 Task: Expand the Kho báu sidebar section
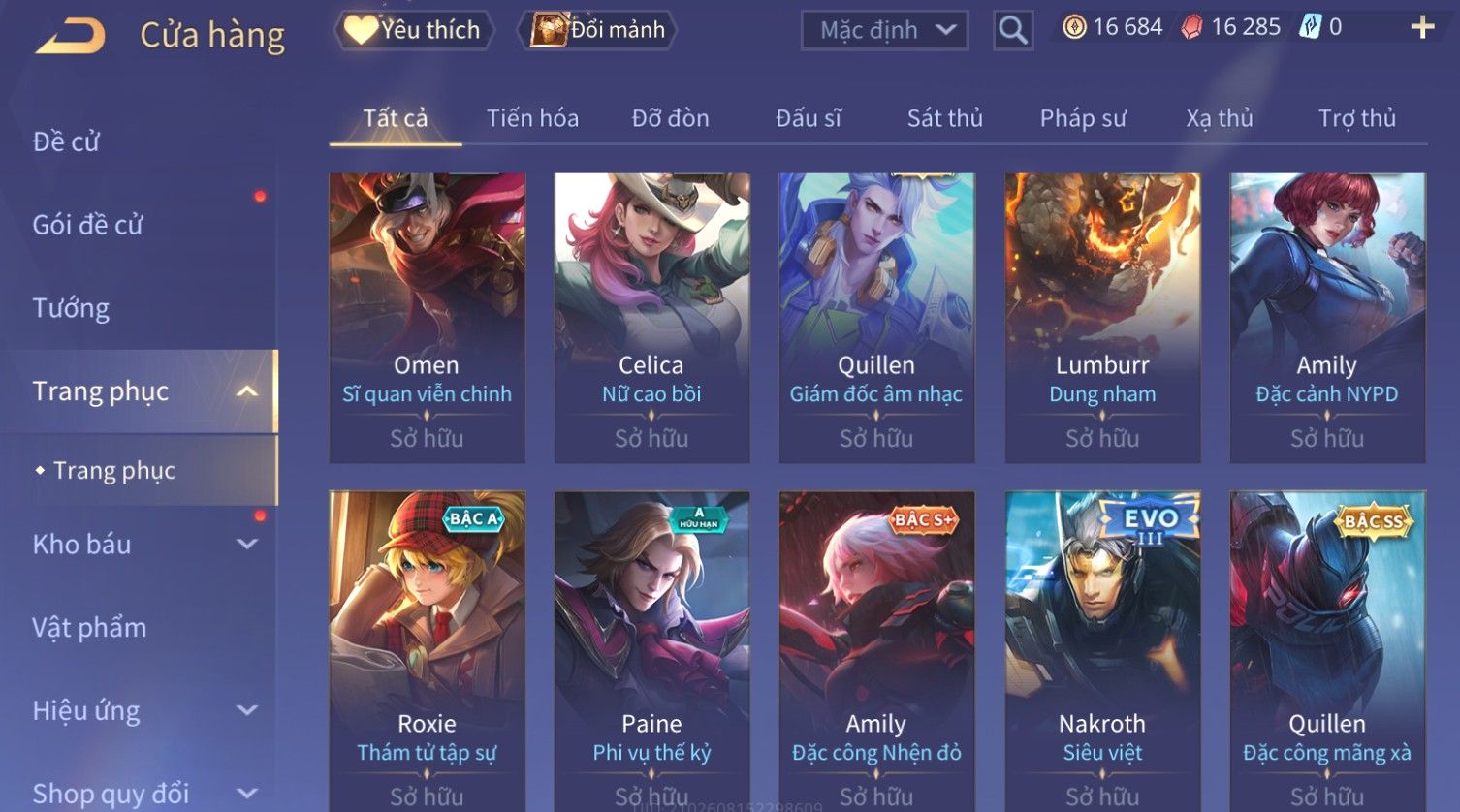click(x=247, y=545)
